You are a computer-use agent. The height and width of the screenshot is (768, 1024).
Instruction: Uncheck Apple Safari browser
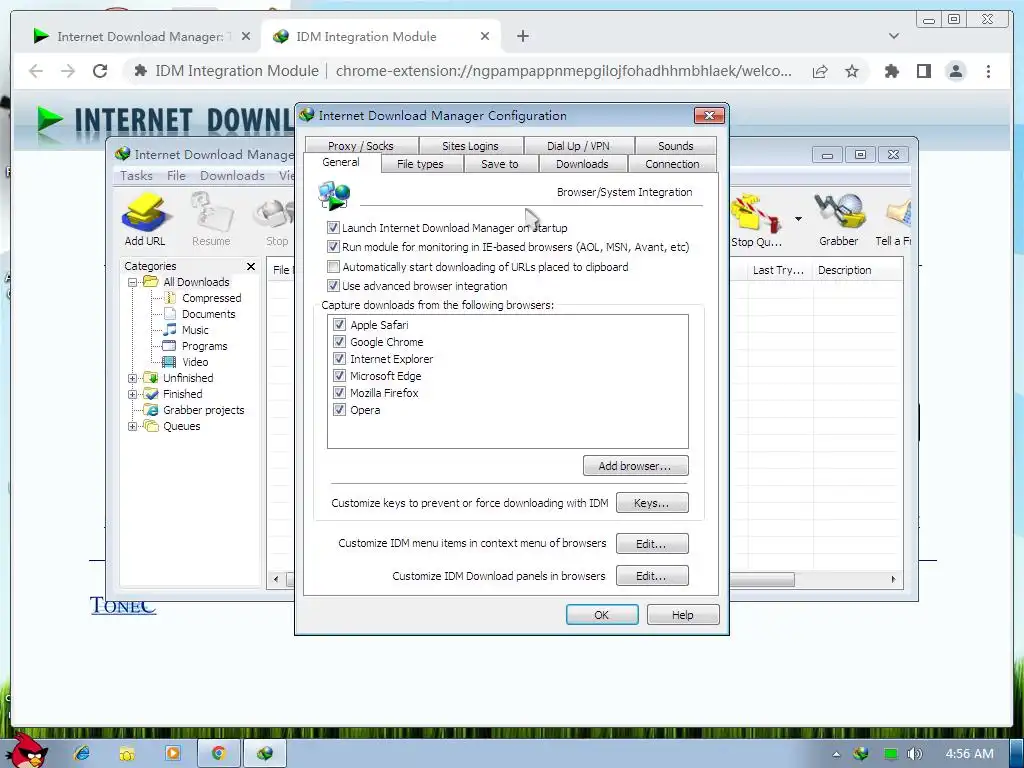point(339,325)
